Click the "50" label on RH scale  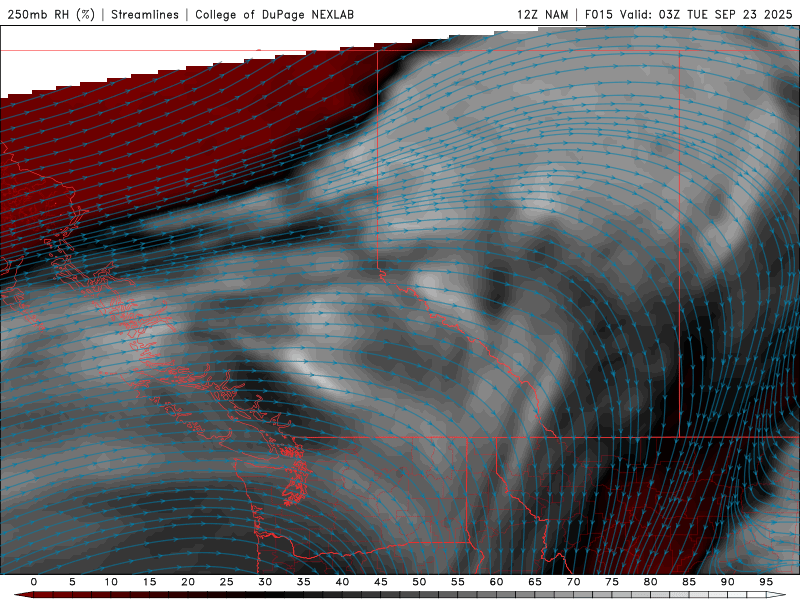419,582
